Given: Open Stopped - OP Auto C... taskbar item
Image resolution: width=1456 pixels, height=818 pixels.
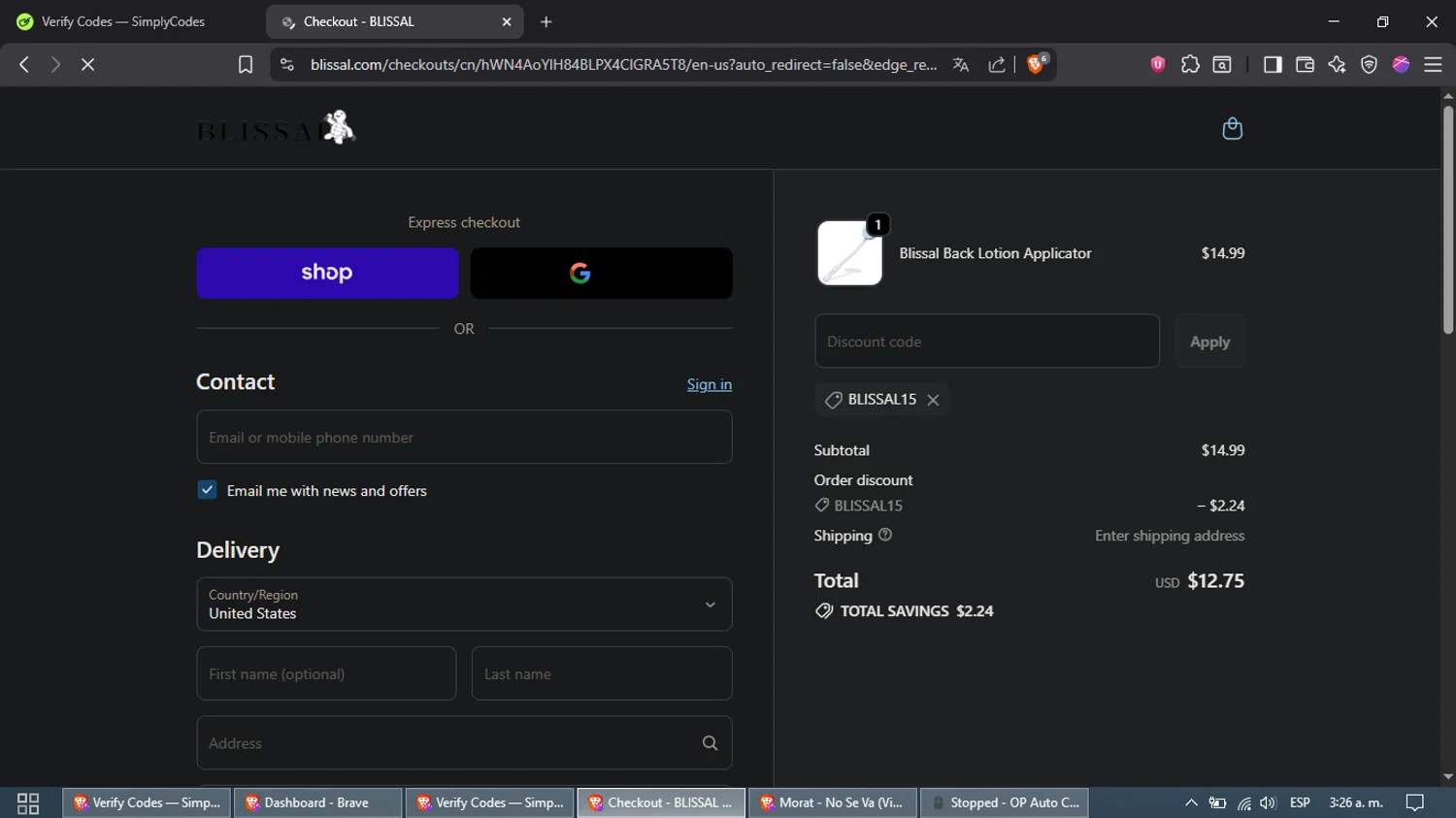Looking at the screenshot, I should tap(1005, 803).
